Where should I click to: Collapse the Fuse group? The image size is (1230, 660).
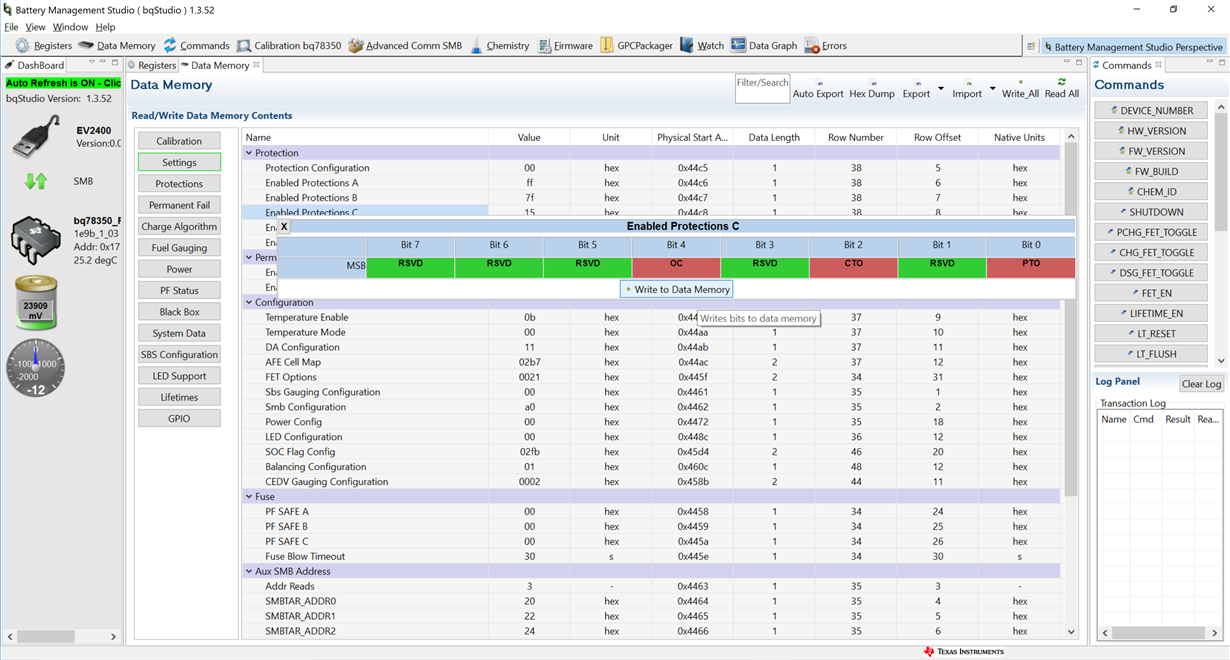[x=249, y=496]
